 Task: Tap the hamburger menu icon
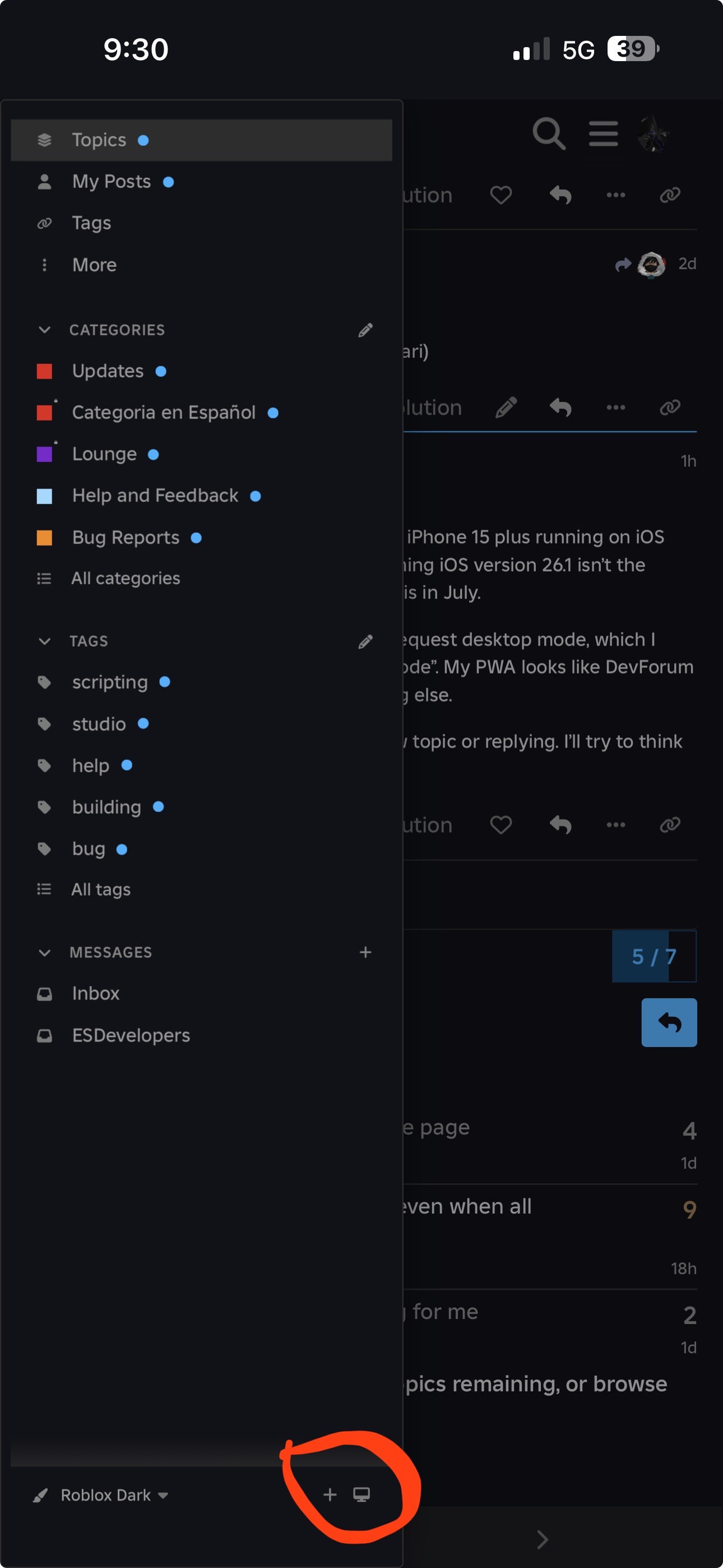(x=603, y=133)
